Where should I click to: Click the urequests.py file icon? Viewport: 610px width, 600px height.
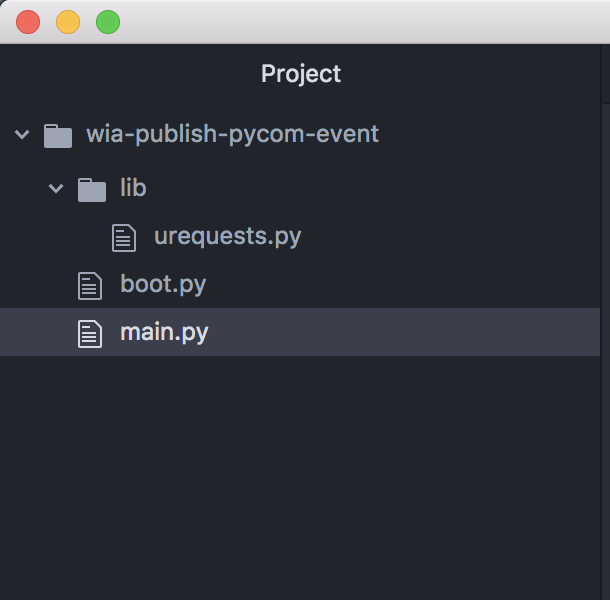click(x=124, y=238)
